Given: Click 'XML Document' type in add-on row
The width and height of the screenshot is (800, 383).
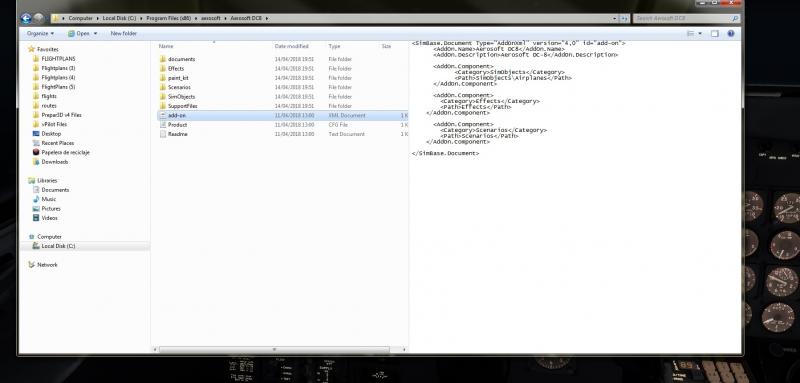Looking at the screenshot, I should tap(347, 115).
